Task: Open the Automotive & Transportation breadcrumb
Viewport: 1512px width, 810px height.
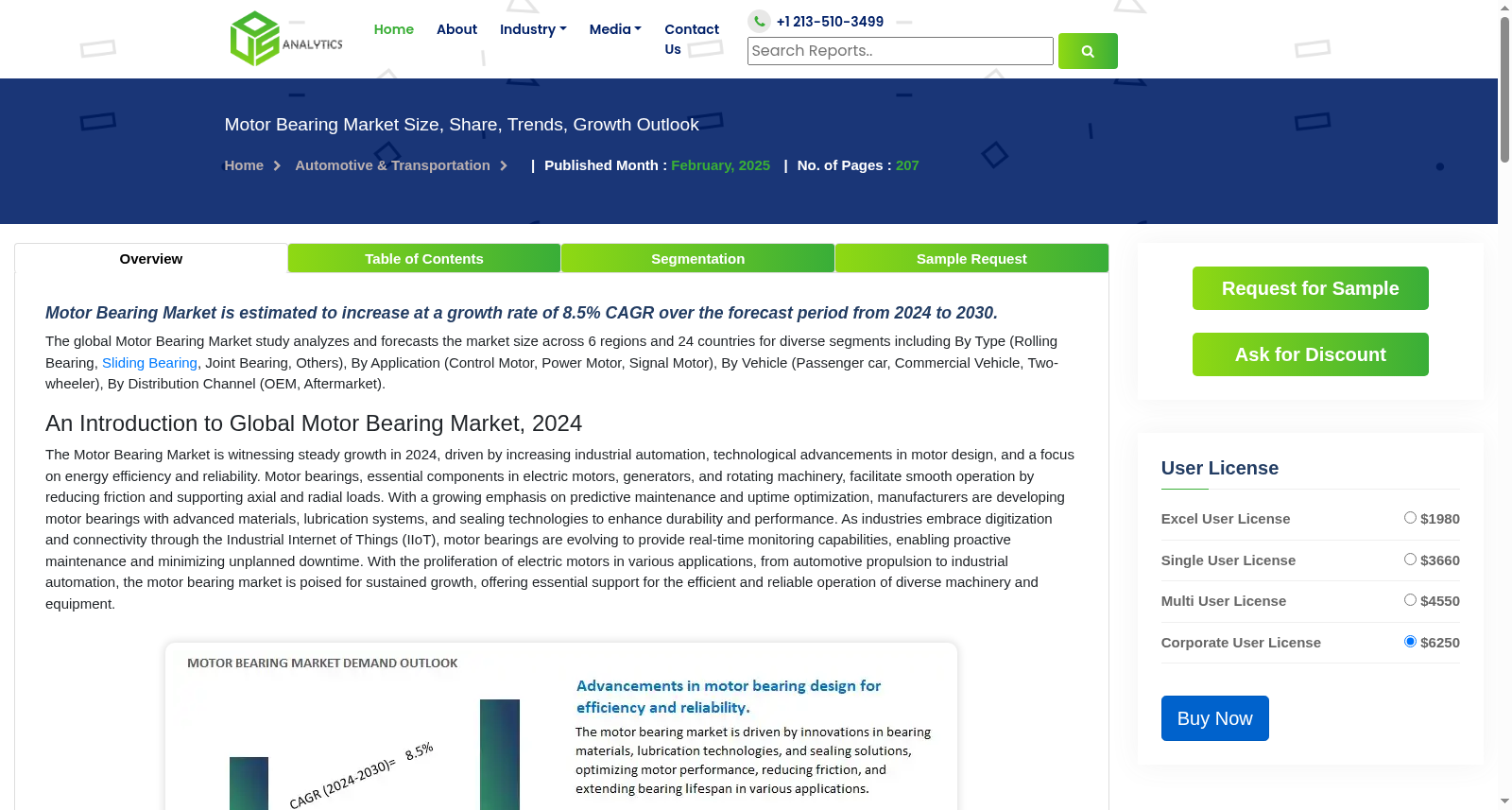Action: [392, 165]
